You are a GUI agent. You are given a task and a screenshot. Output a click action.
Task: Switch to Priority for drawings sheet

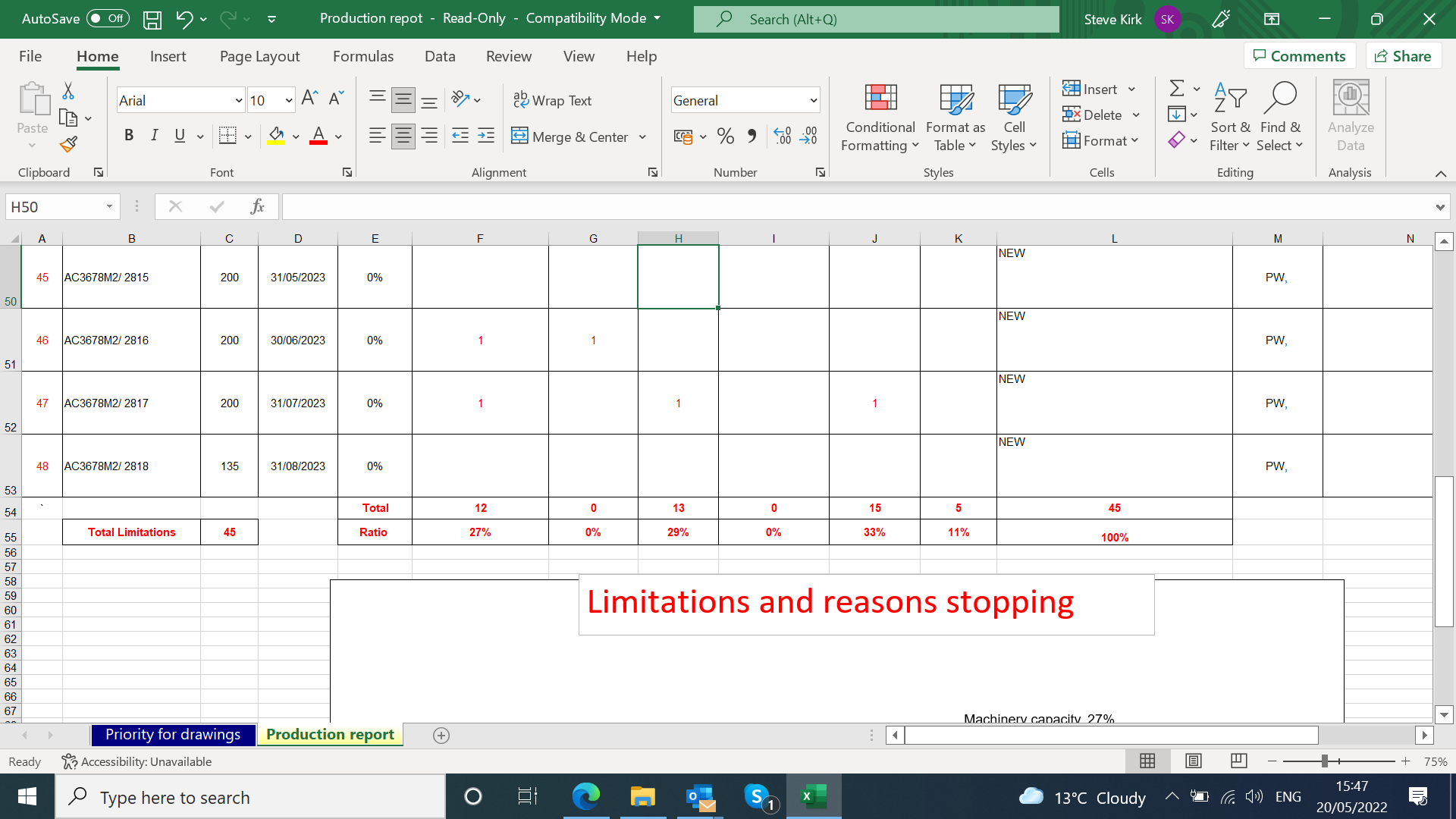tap(173, 734)
